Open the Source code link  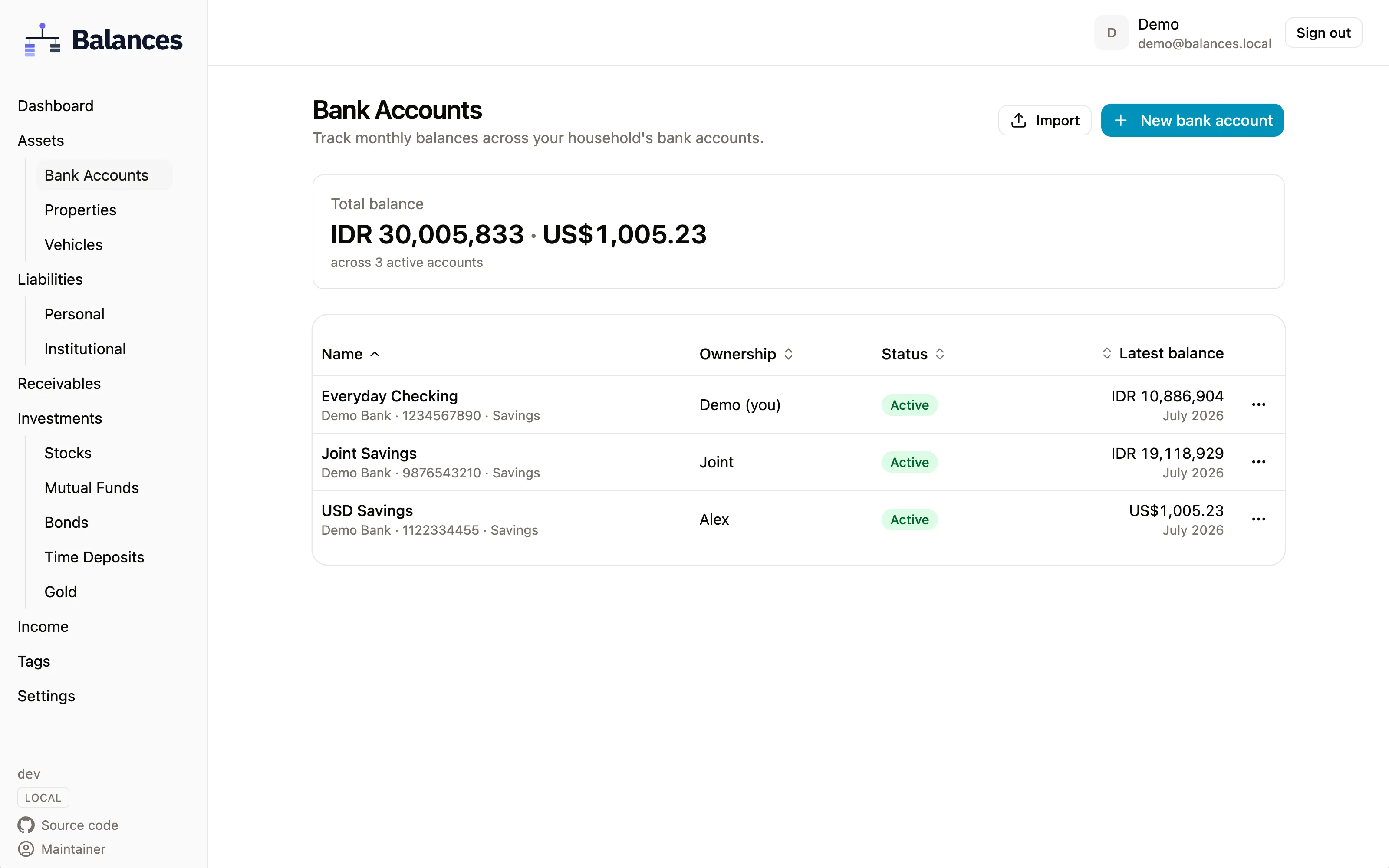(80, 825)
